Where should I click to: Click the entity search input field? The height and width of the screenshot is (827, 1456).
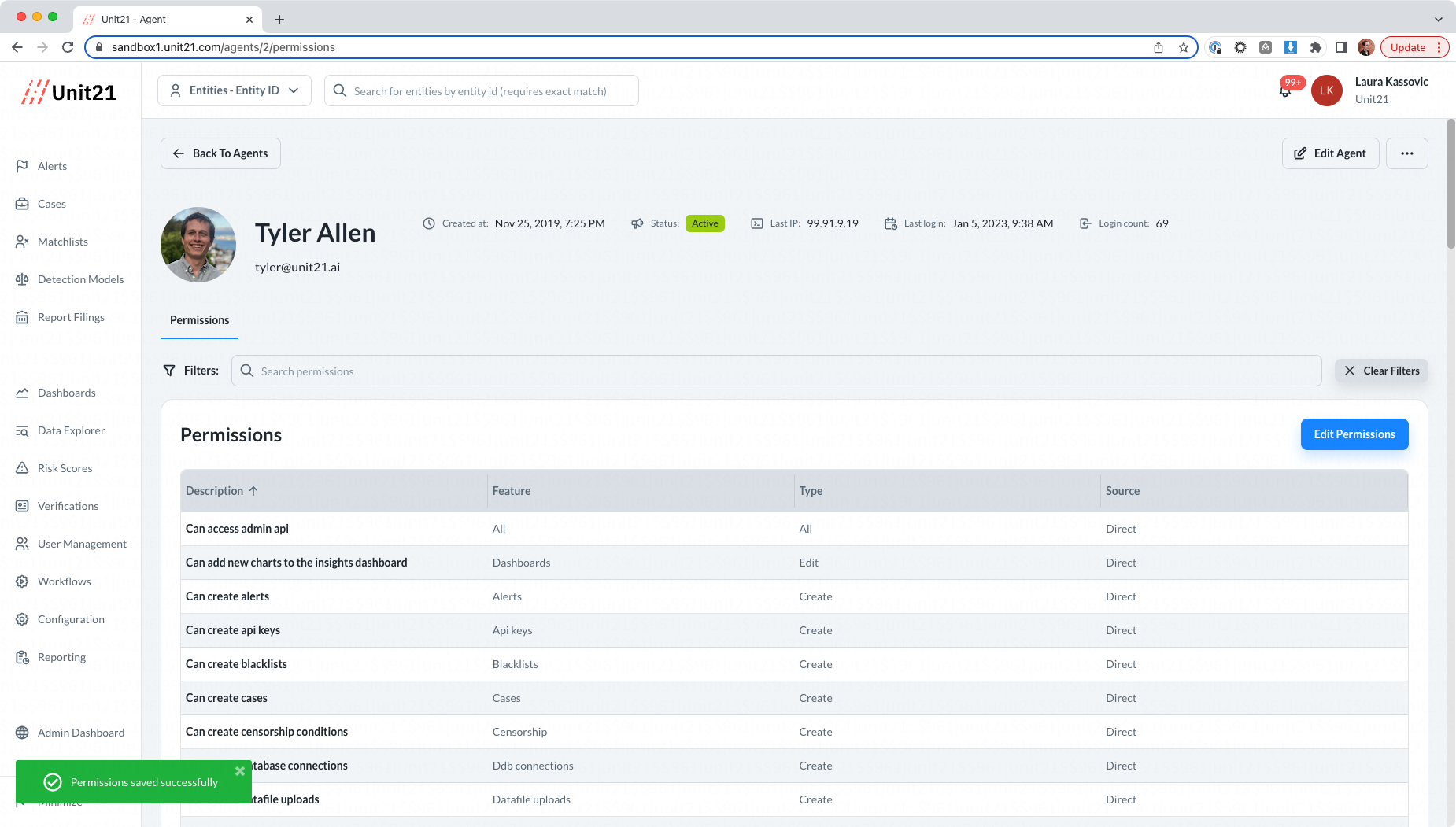point(482,90)
